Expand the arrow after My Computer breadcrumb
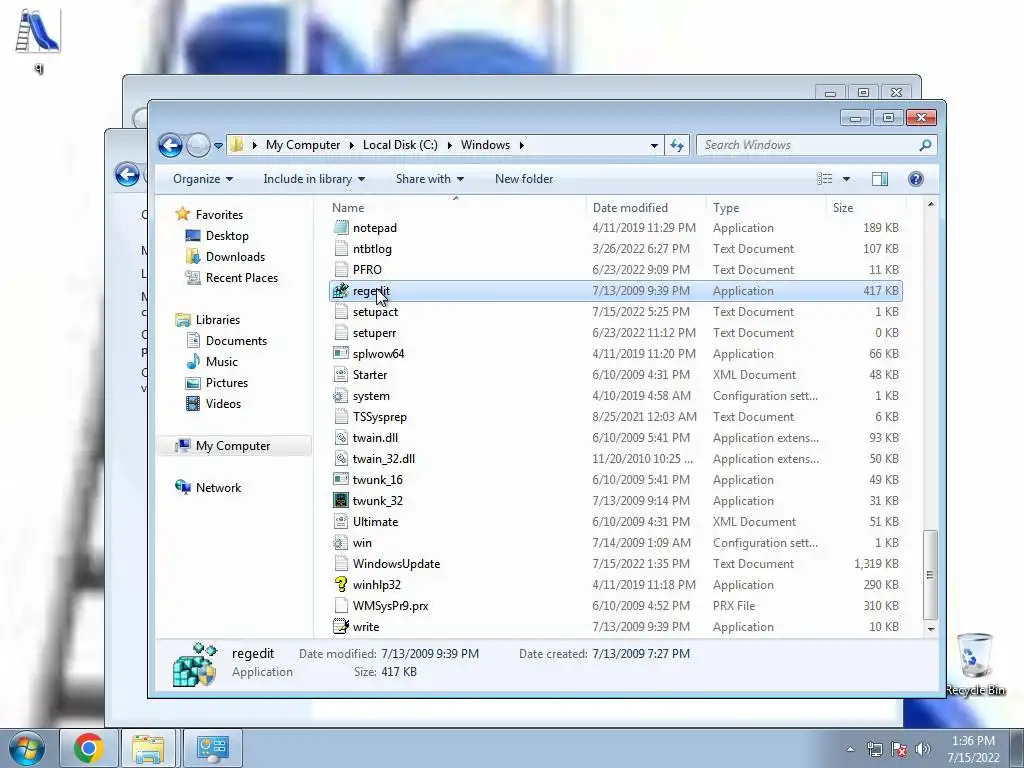Image resolution: width=1024 pixels, height=768 pixels. (351, 145)
